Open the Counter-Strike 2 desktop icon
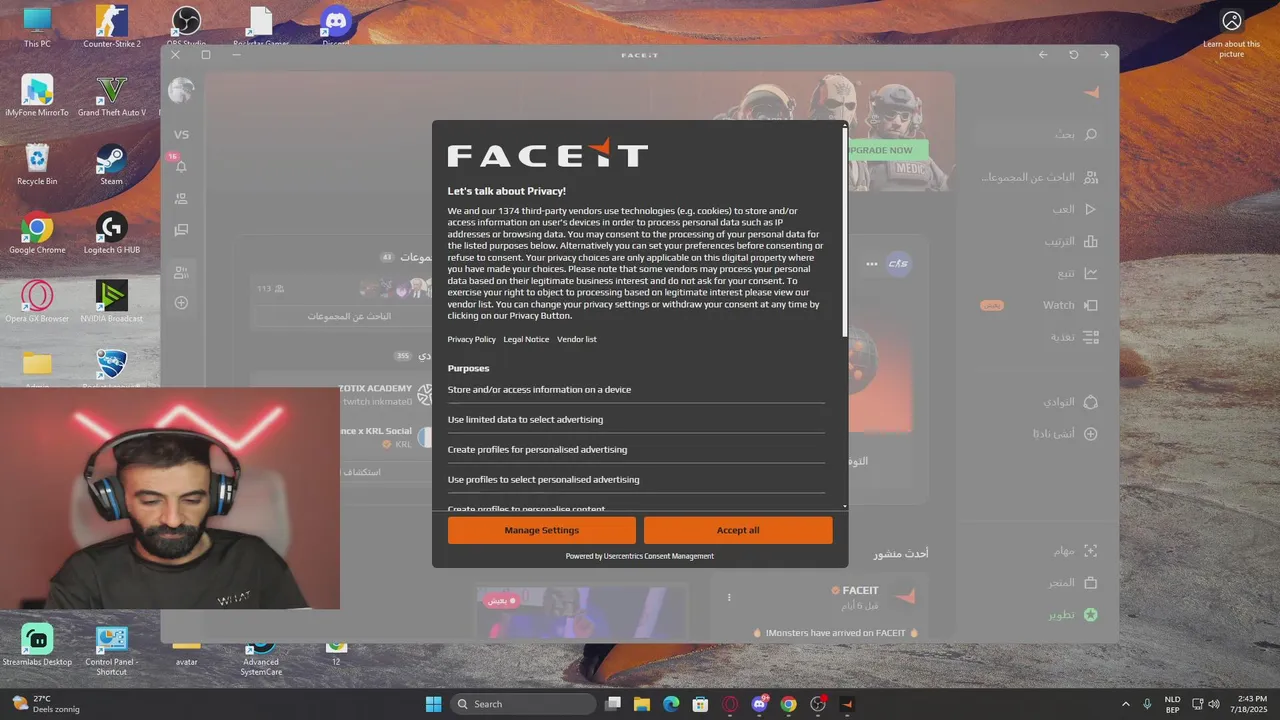The image size is (1280, 720). click(x=111, y=27)
